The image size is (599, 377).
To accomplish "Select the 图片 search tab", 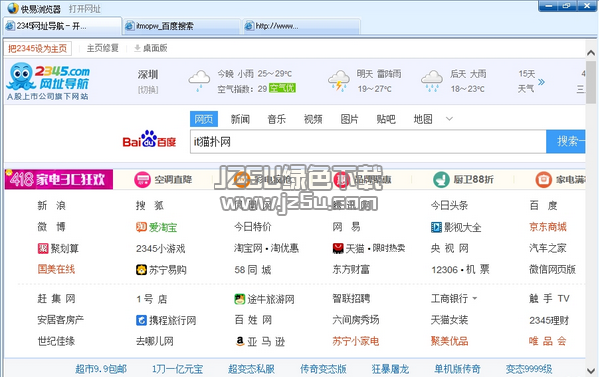I will coord(350,119).
